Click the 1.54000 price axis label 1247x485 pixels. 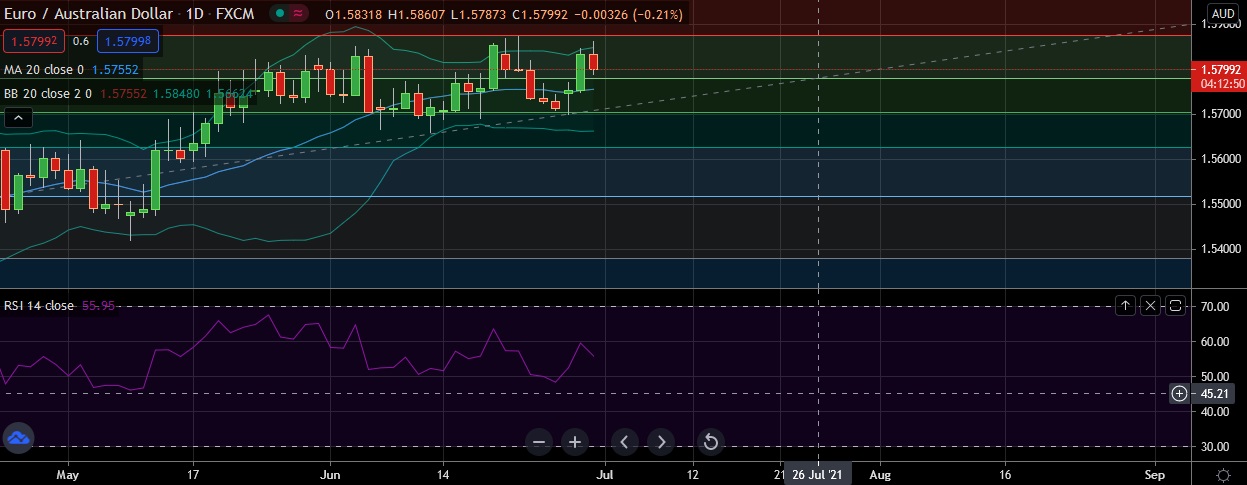click(x=1221, y=248)
